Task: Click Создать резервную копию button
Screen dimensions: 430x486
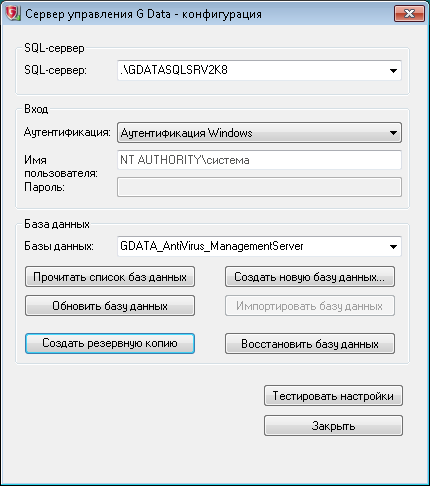Action: (110, 343)
